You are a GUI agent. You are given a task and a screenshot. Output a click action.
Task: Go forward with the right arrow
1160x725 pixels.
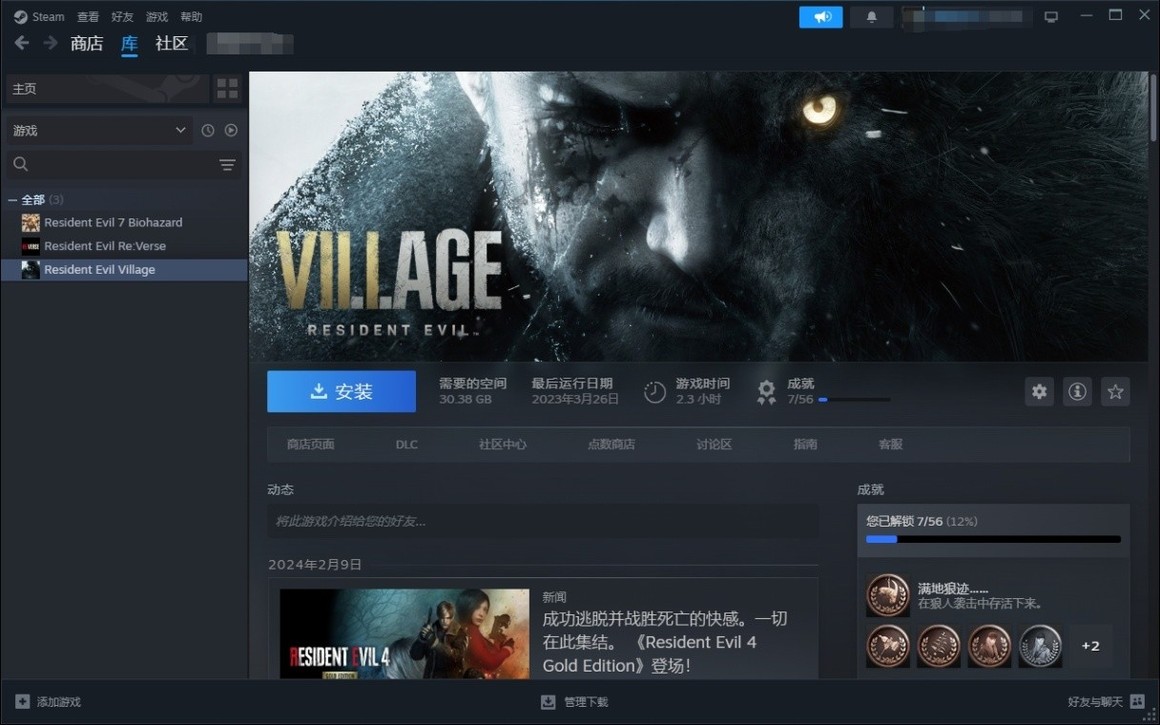(x=50, y=43)
